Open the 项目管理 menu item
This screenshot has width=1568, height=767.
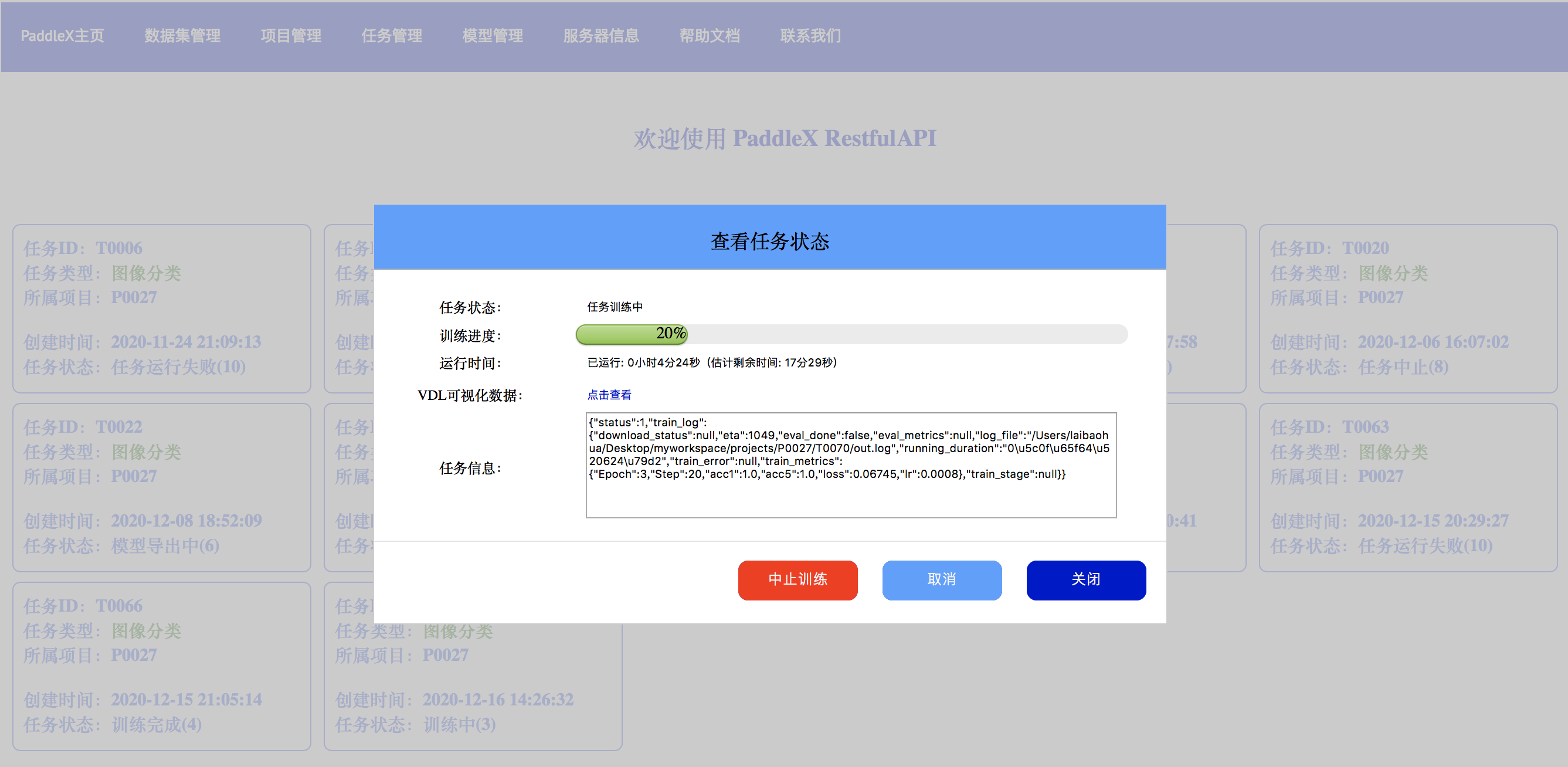pyautogui.click(x=290, y=36)
